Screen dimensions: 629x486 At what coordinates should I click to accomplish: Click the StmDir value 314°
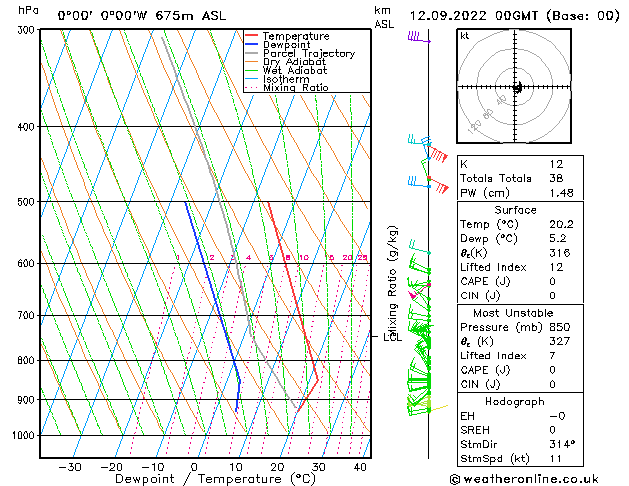562,444
